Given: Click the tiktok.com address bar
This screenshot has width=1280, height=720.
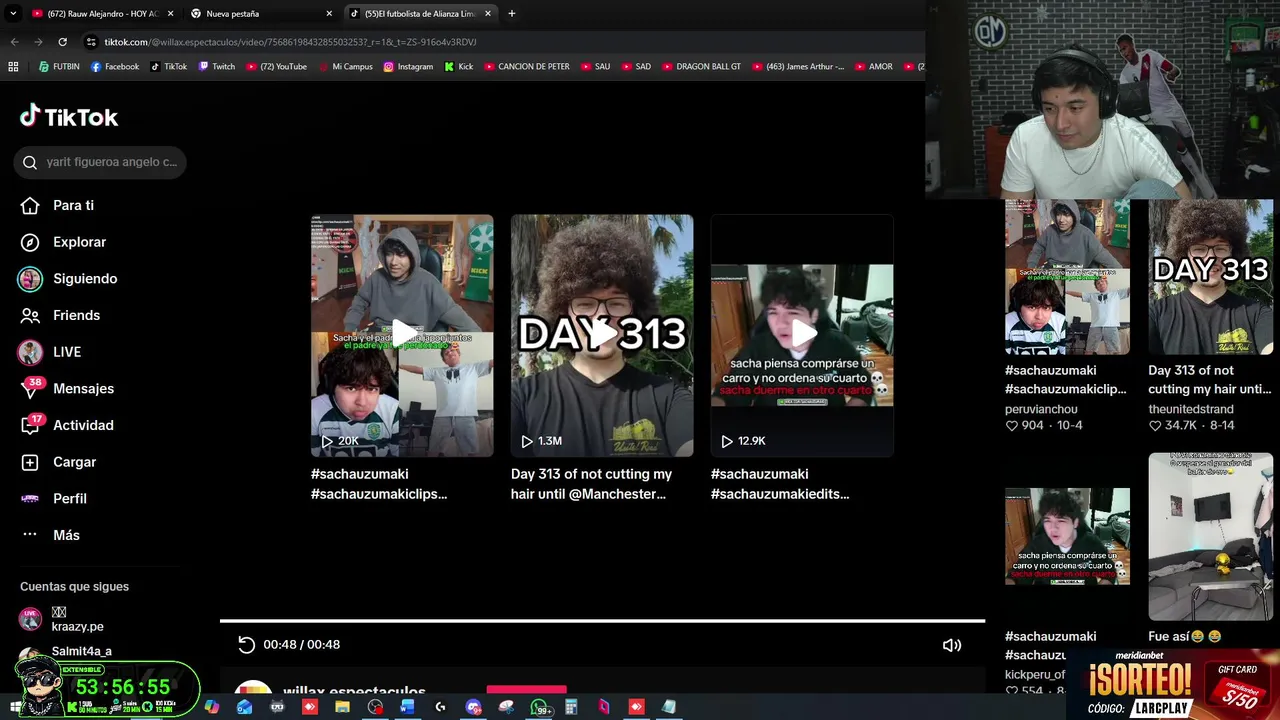Looking at the screenshot, I should [x=500, y=42].
